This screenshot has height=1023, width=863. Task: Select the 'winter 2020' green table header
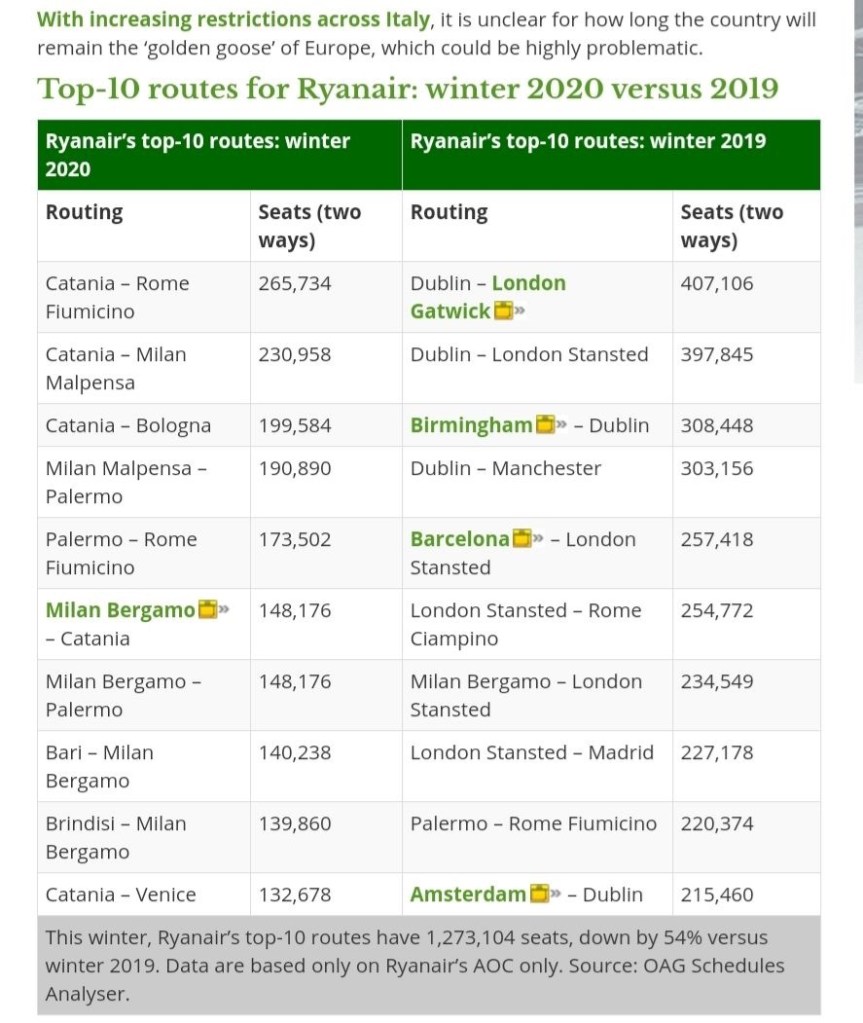(x=219, y=155)
